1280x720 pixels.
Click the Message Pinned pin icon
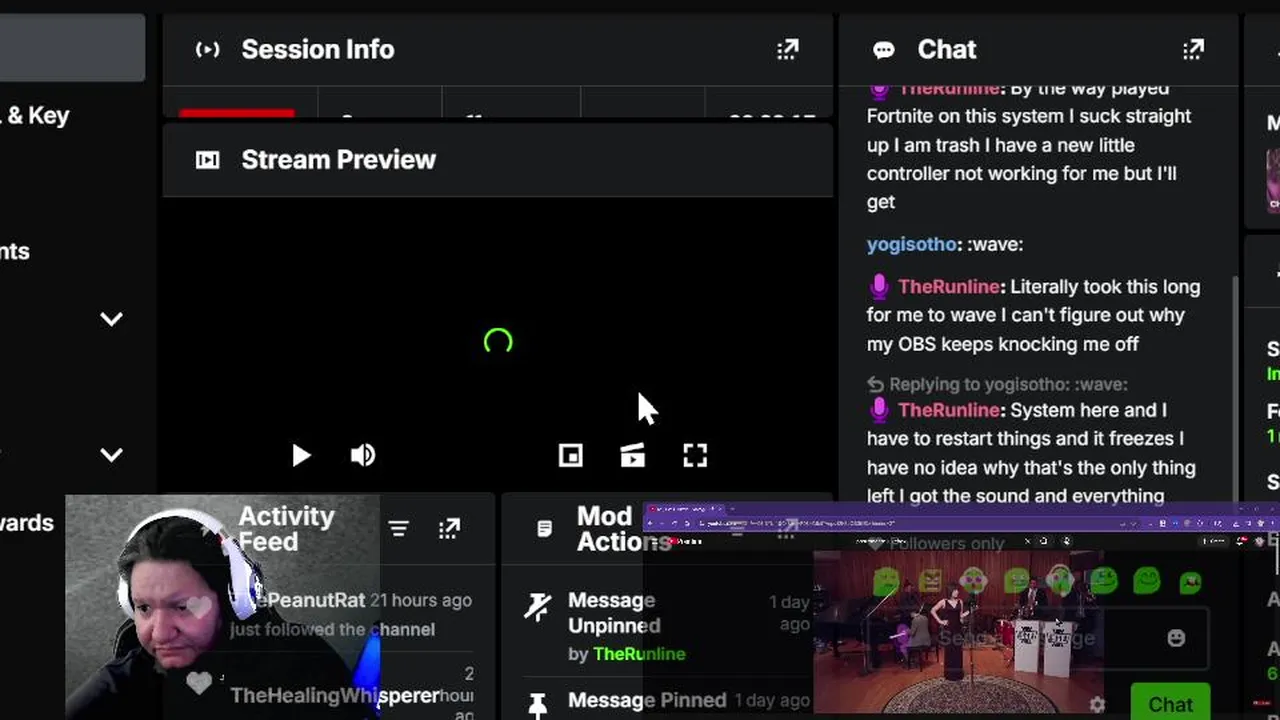[x=537, y=706]
